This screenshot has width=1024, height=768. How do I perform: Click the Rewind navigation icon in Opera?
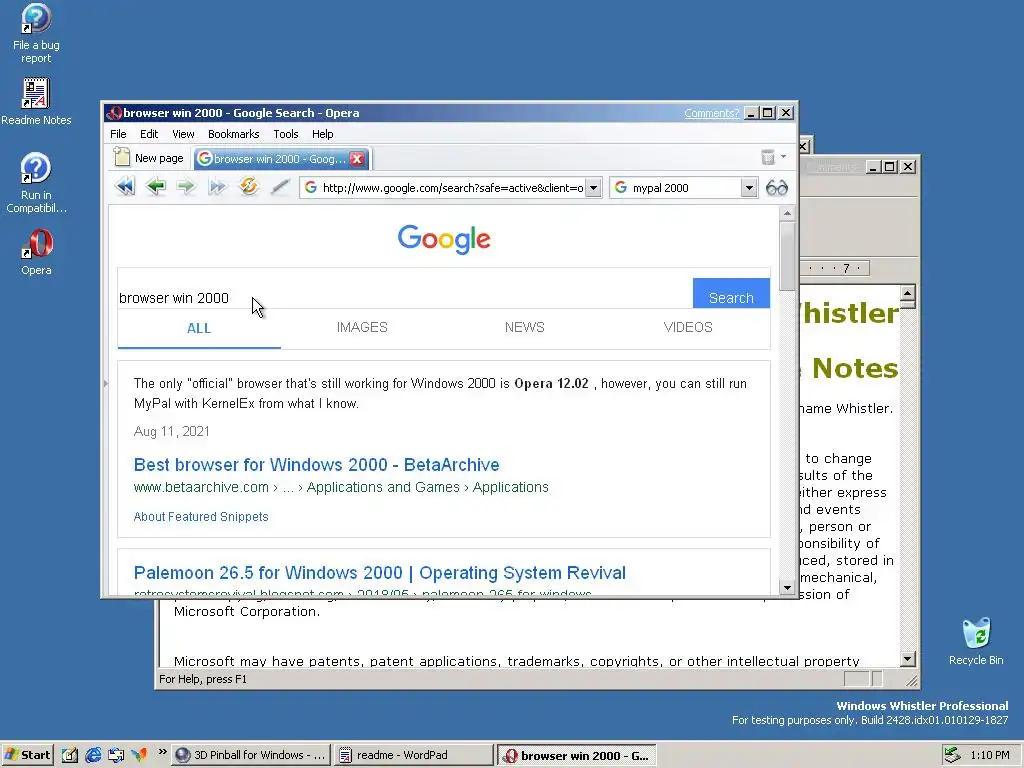pos(125,187)
